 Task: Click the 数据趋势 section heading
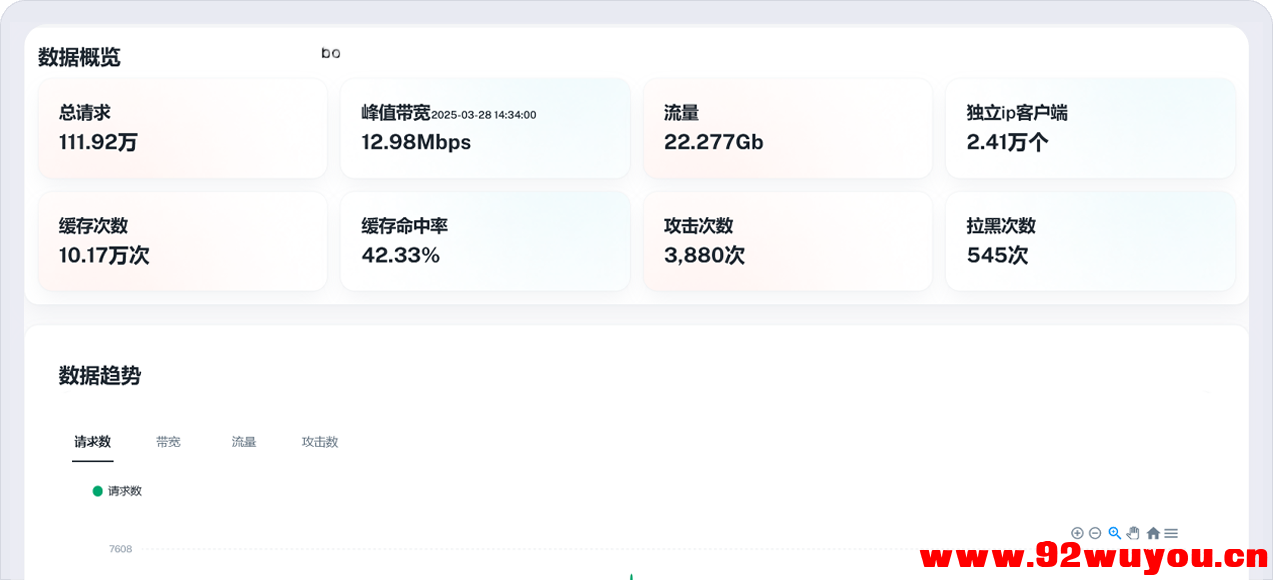point(100,376)
